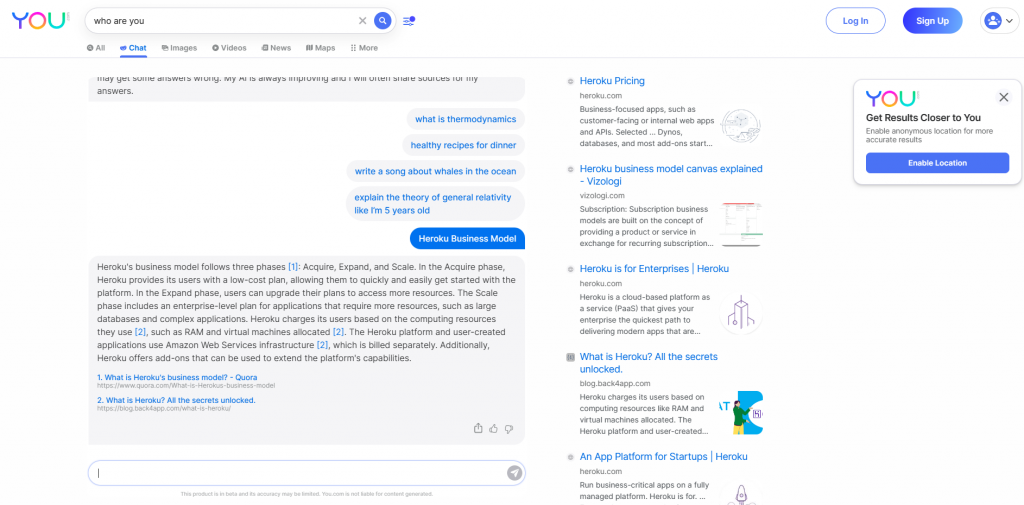Clear the search box with the X icon
This screenshot has width=1024, height=505.
[x=362, y=21]
